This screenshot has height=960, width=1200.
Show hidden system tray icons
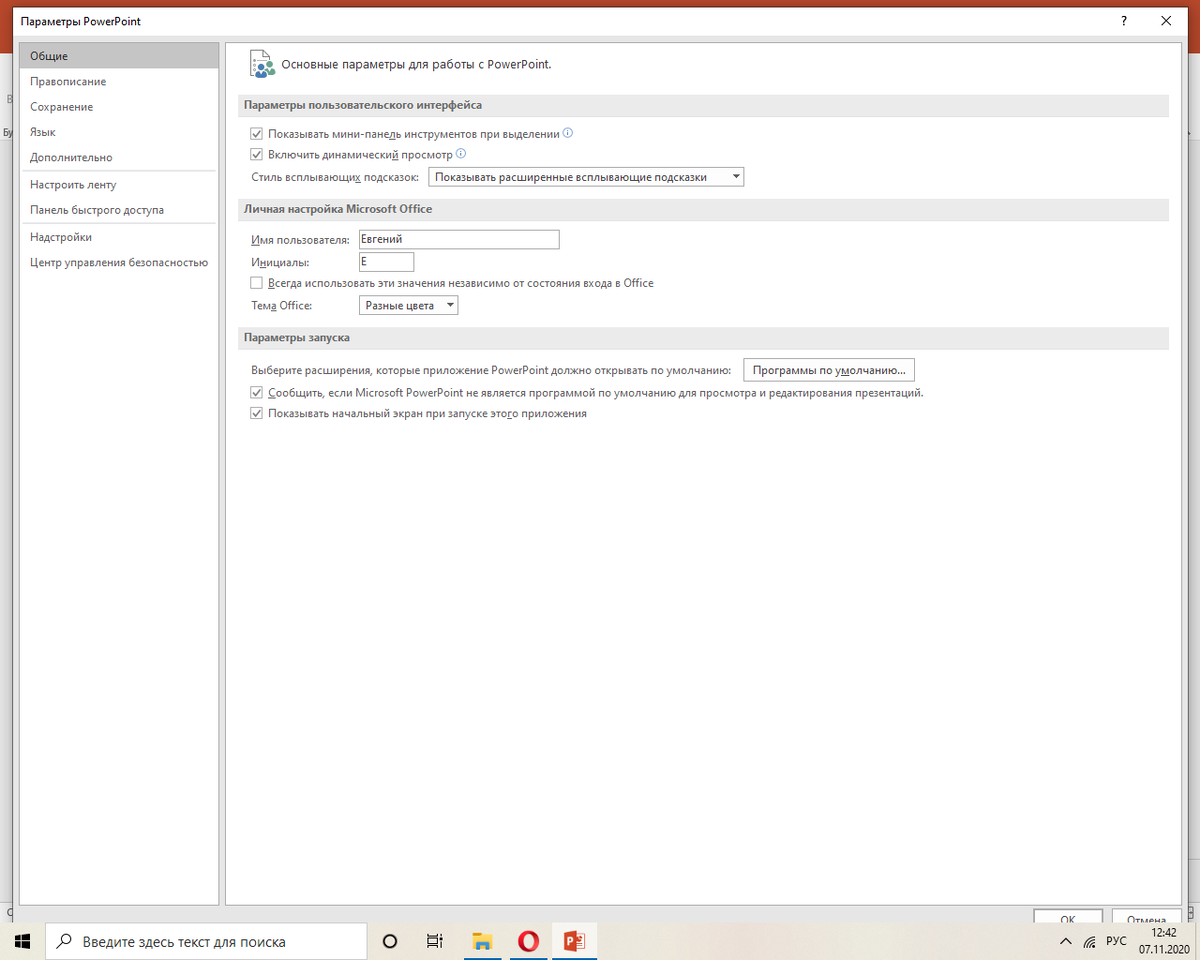click(x=1066, y=941)
